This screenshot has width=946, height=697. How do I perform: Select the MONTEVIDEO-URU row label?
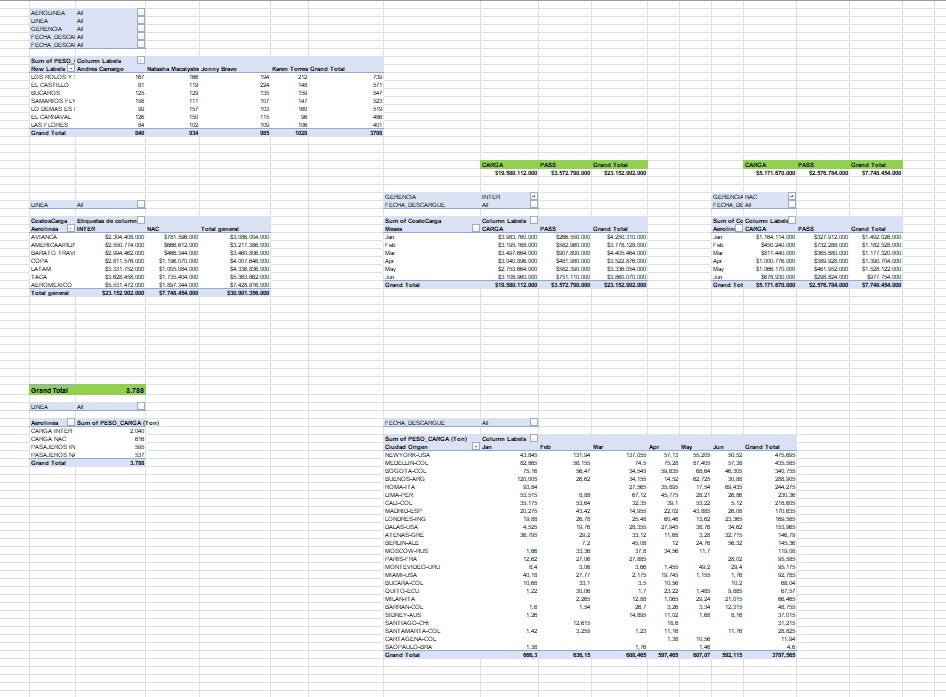[413, 567]
